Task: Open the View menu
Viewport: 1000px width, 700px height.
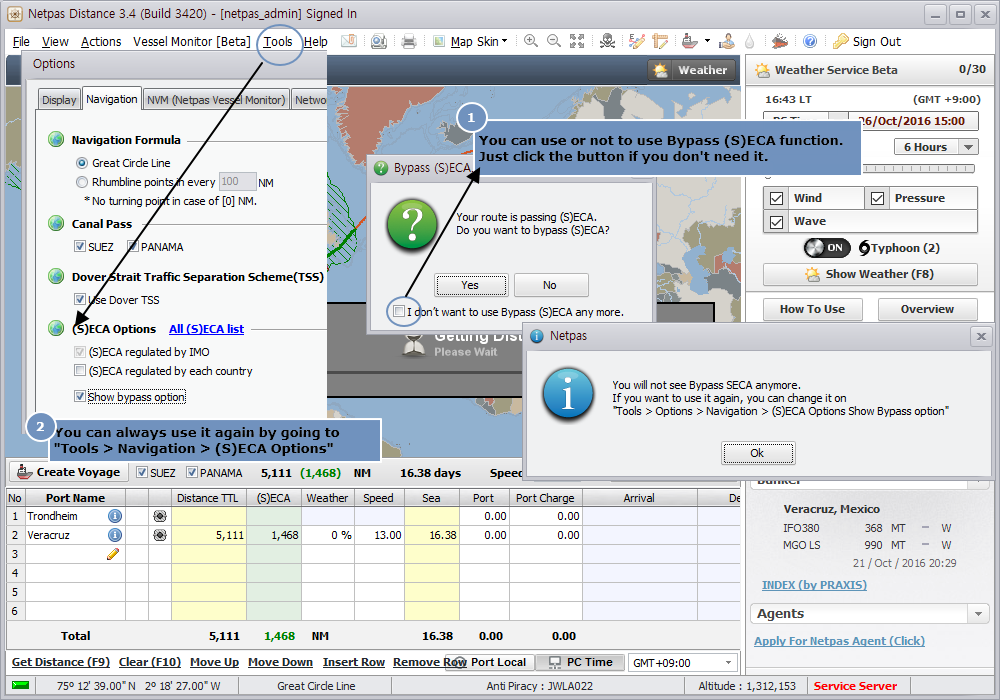Action: pyautogui.click(x=55, y=41)
